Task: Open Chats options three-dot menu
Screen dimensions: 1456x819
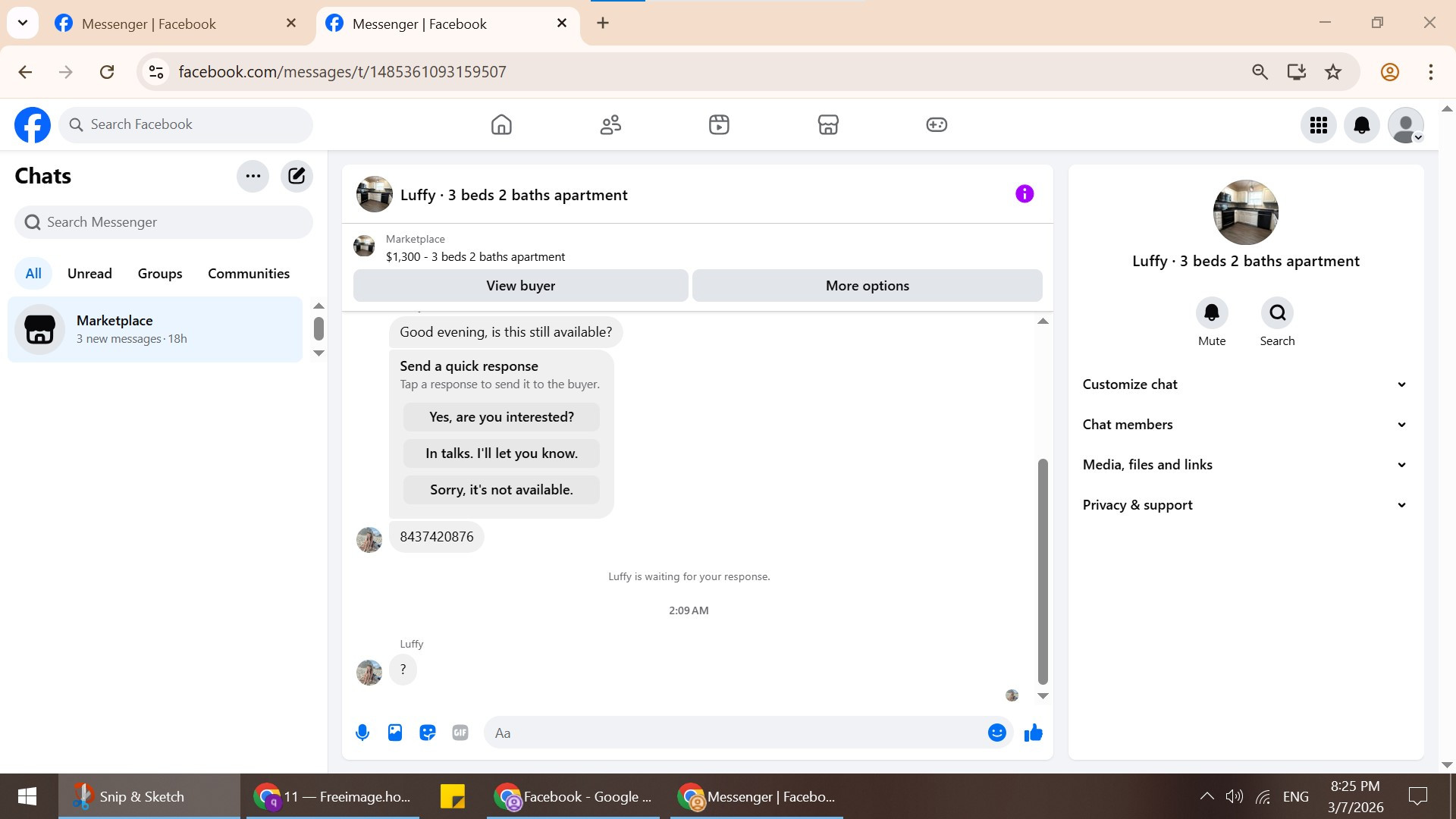Action: (253, 176)
